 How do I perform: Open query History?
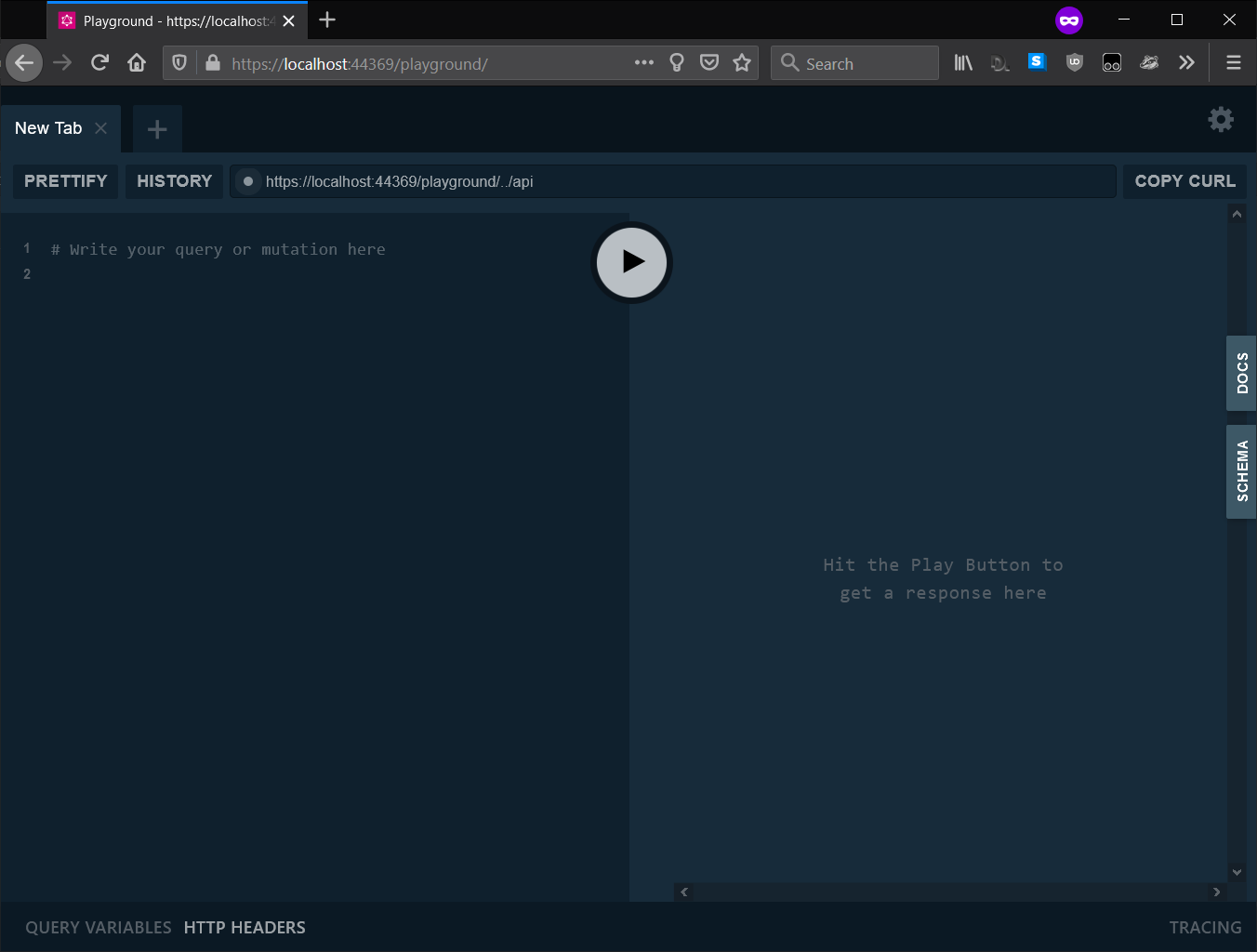tap(174, 181)
